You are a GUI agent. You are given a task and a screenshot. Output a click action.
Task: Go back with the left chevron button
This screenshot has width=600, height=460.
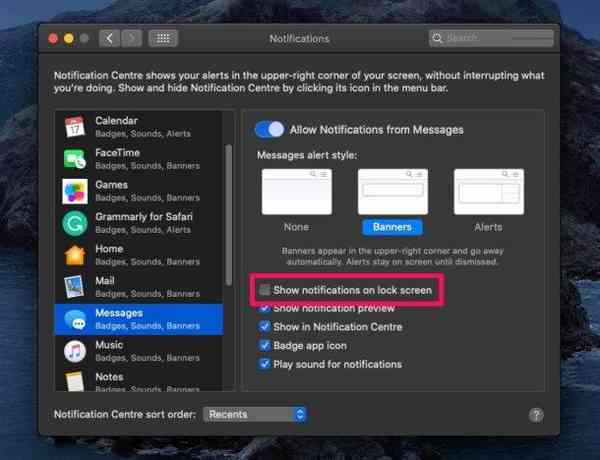[x=109, y=38]
